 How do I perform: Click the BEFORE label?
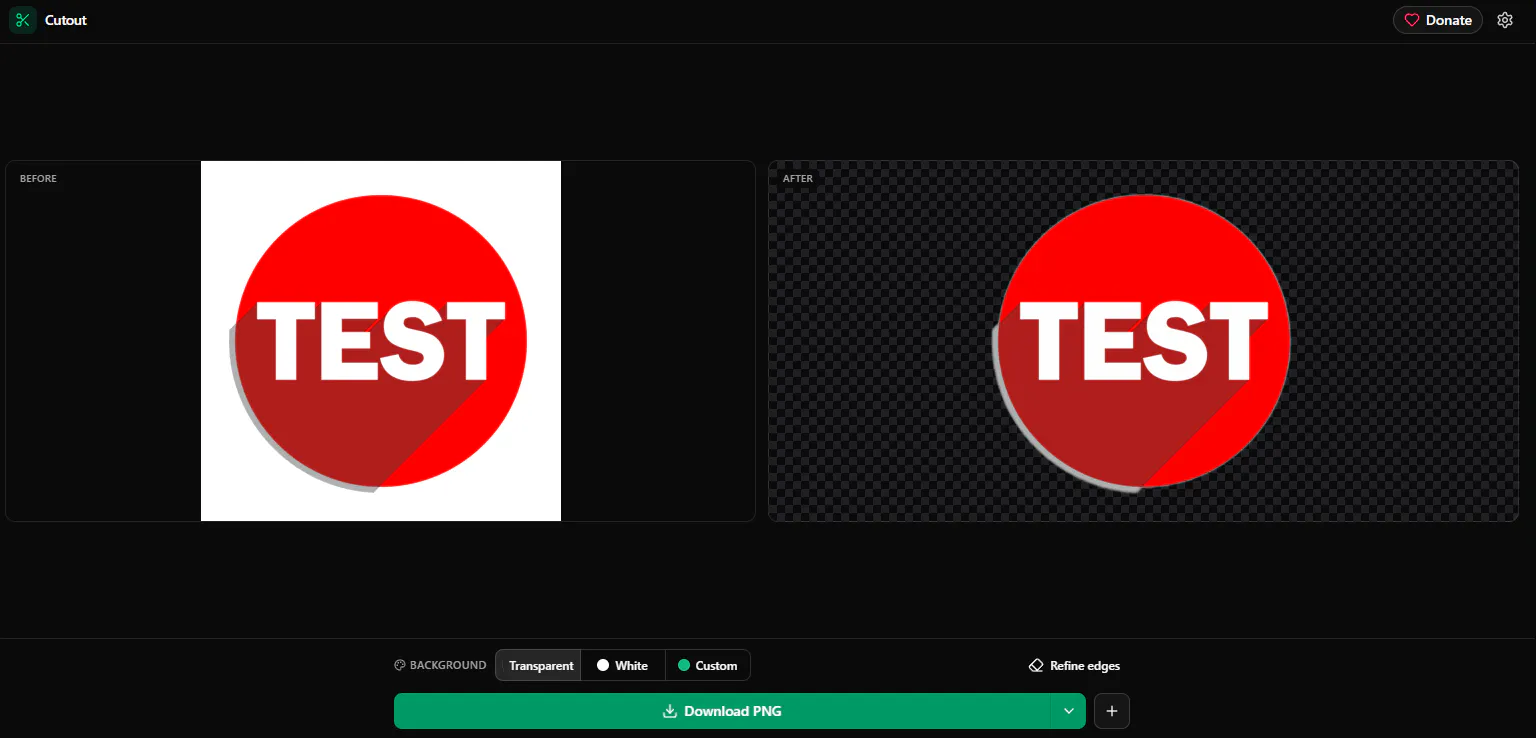[x=38, y=179]
